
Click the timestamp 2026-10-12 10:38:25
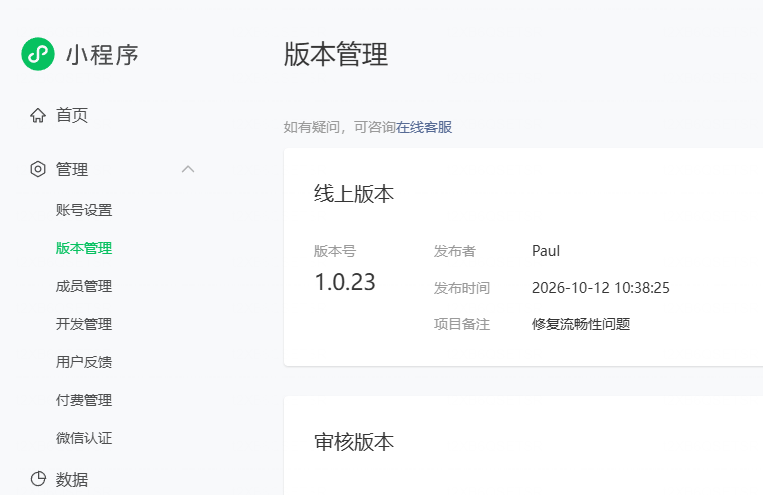(600, 288)
